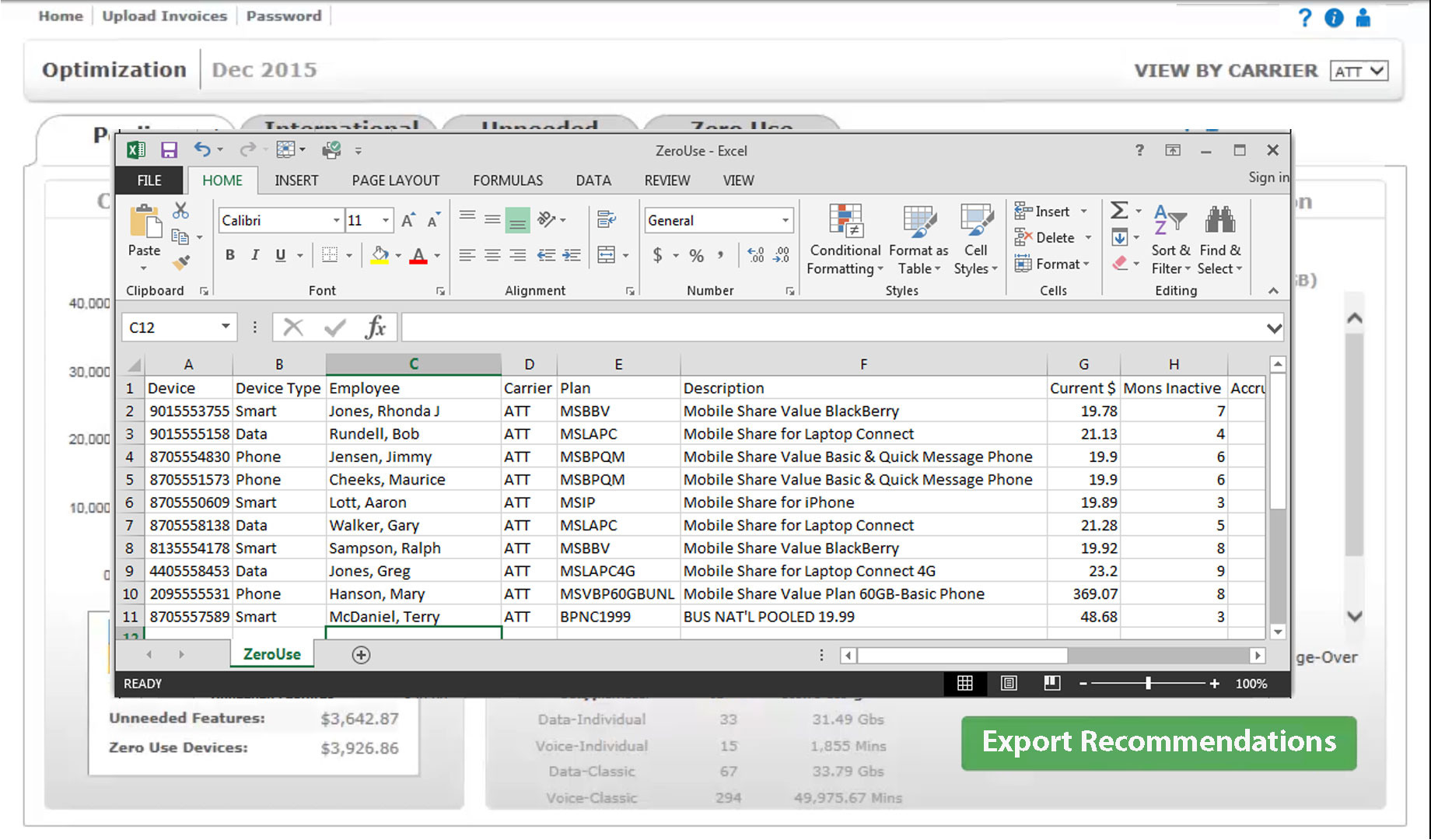This screenshot has width=1431, height=840.
Task: Click the Borders icon
Action: [331, 255]
